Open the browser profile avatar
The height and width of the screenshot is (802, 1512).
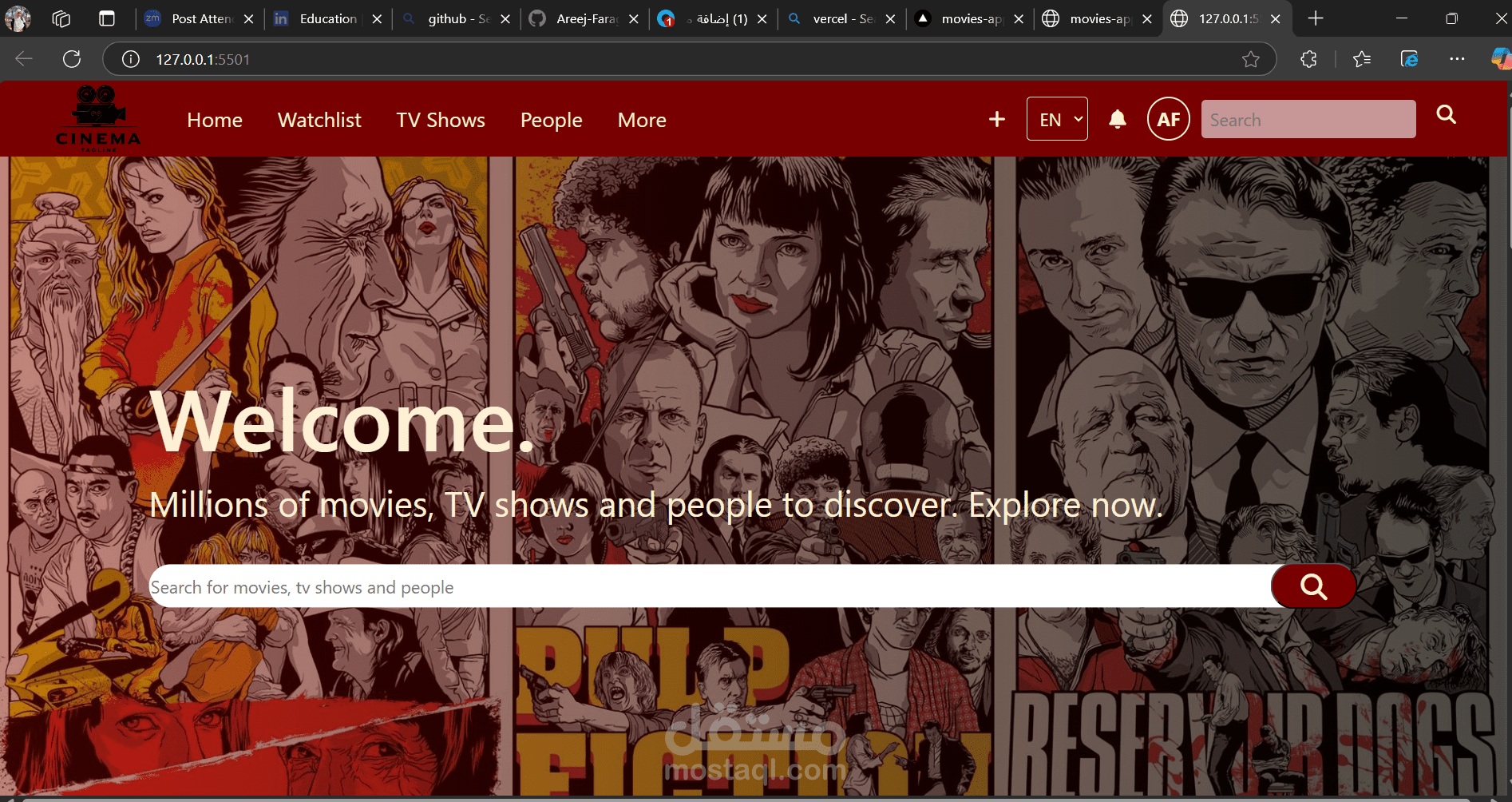click(18, 18)
